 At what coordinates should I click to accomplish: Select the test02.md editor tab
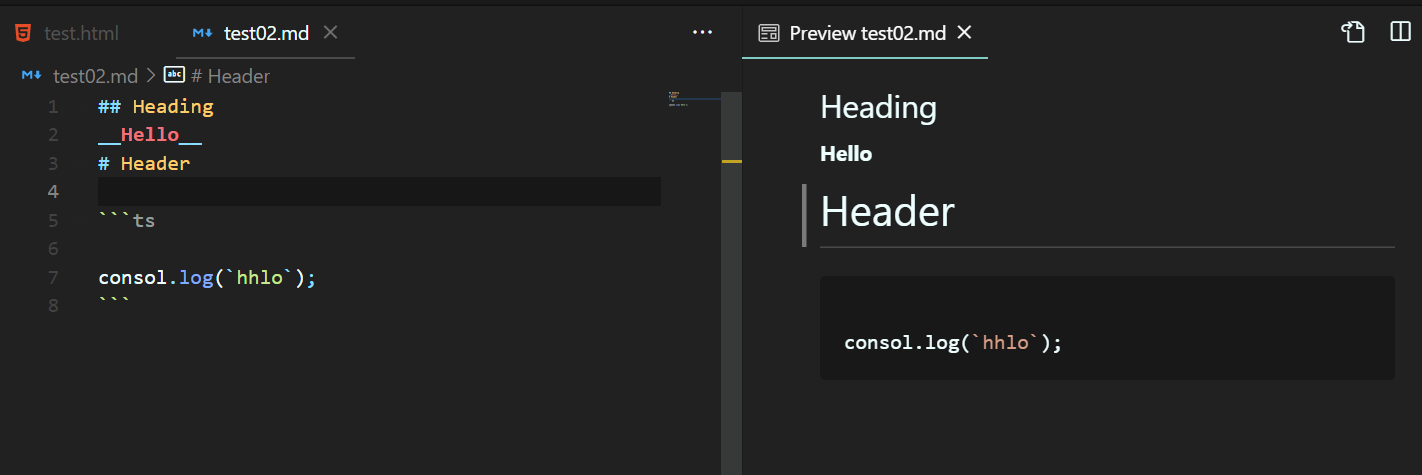(x=266, y=33)
